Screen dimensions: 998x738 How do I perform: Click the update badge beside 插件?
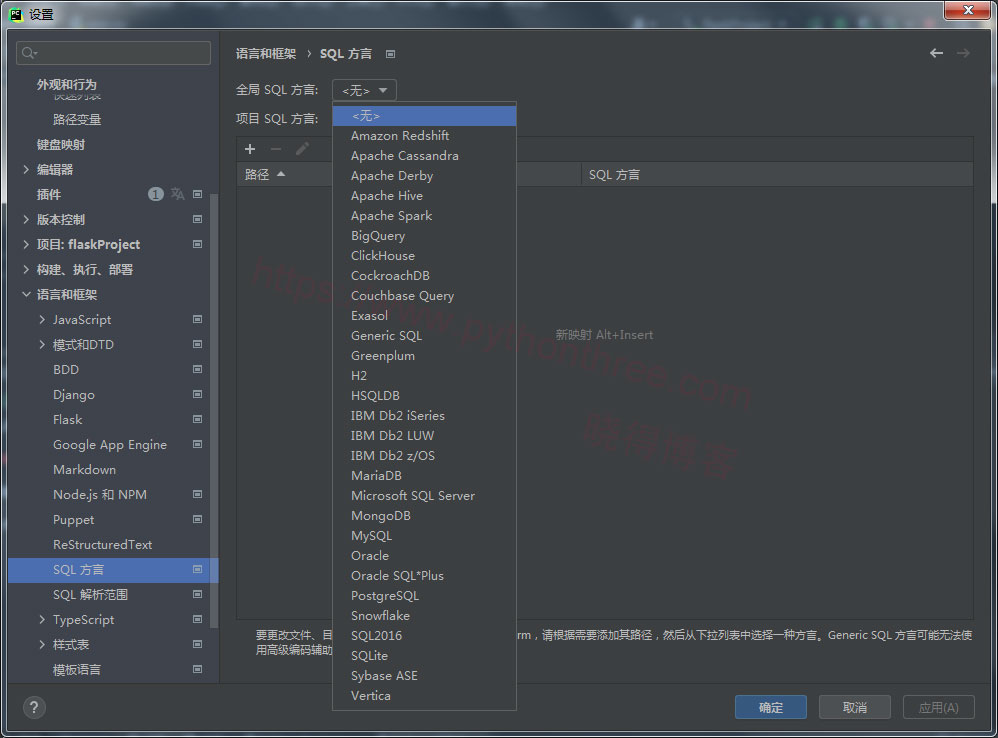click(156, 194)
